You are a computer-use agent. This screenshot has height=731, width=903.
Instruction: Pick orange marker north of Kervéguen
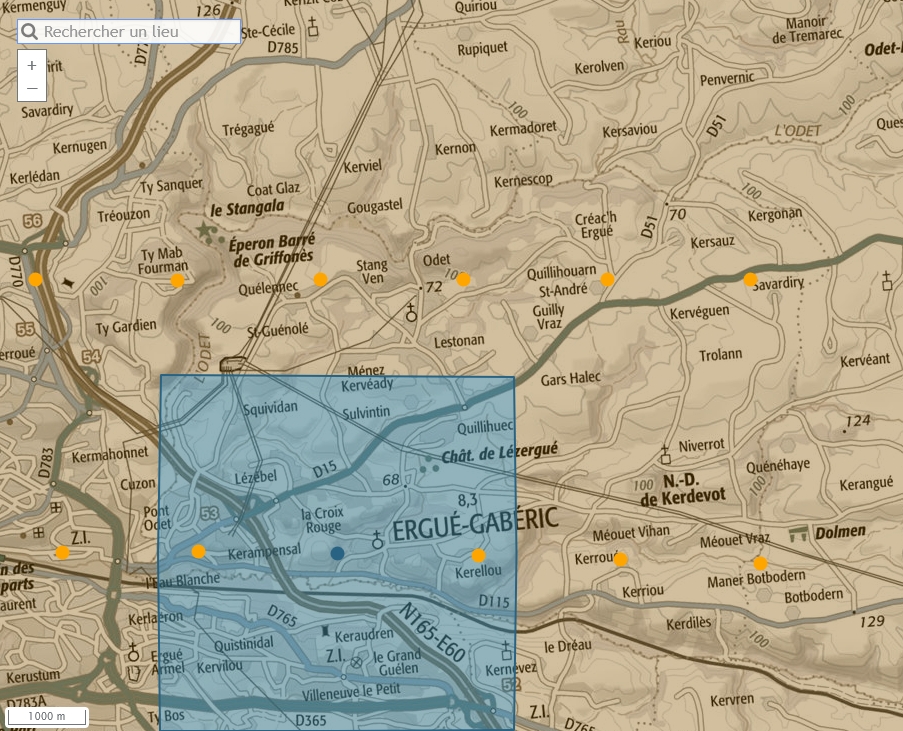point(750,279)
